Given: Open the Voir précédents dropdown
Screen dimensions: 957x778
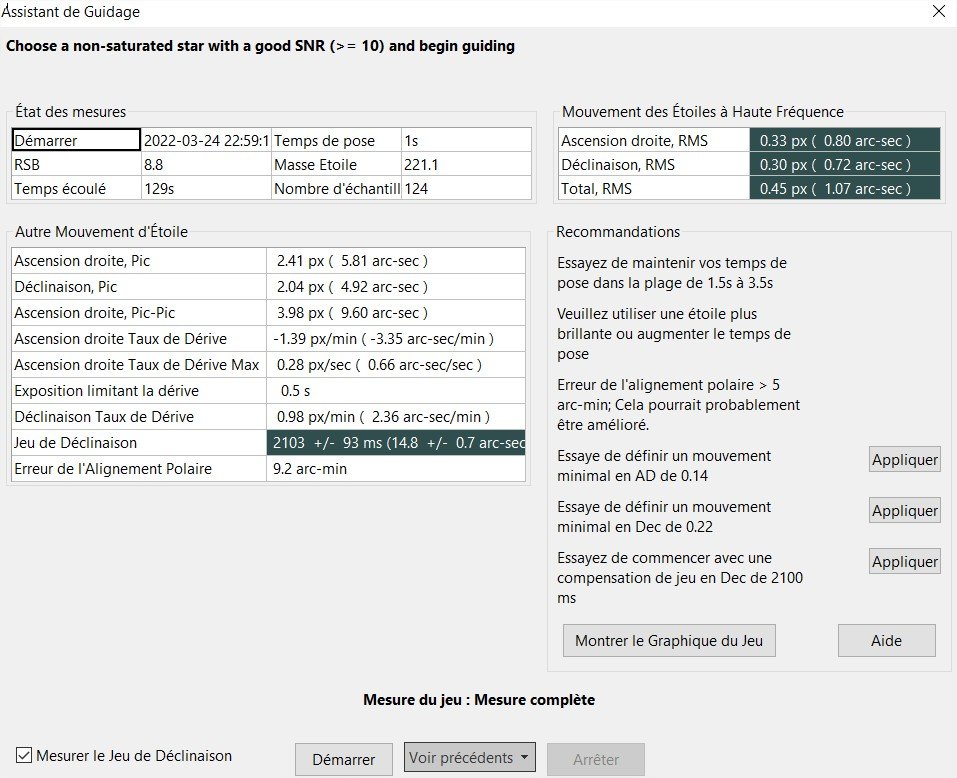Looking at the screenshot, I should tap(469, 758).
